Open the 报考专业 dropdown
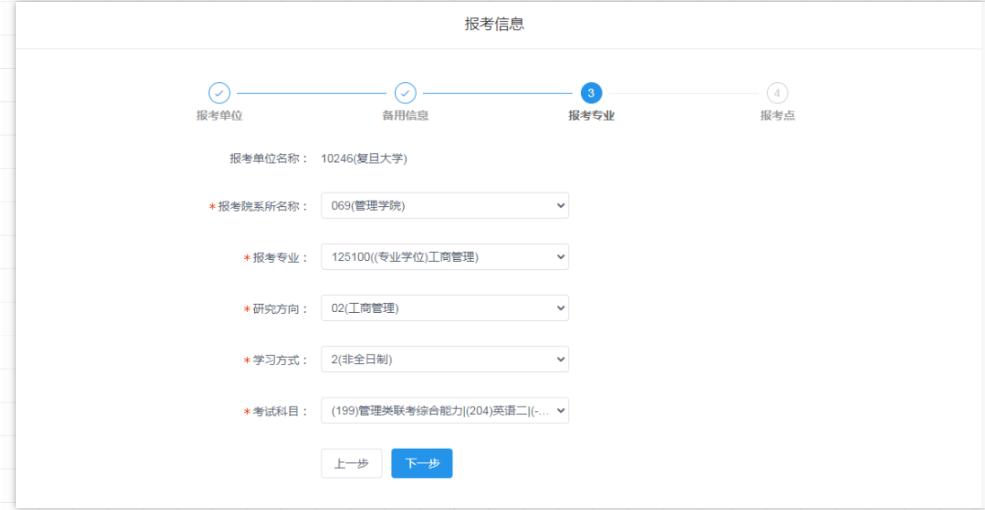The width and height of the screenshot is (985, 510). click(x=445, y=257)
